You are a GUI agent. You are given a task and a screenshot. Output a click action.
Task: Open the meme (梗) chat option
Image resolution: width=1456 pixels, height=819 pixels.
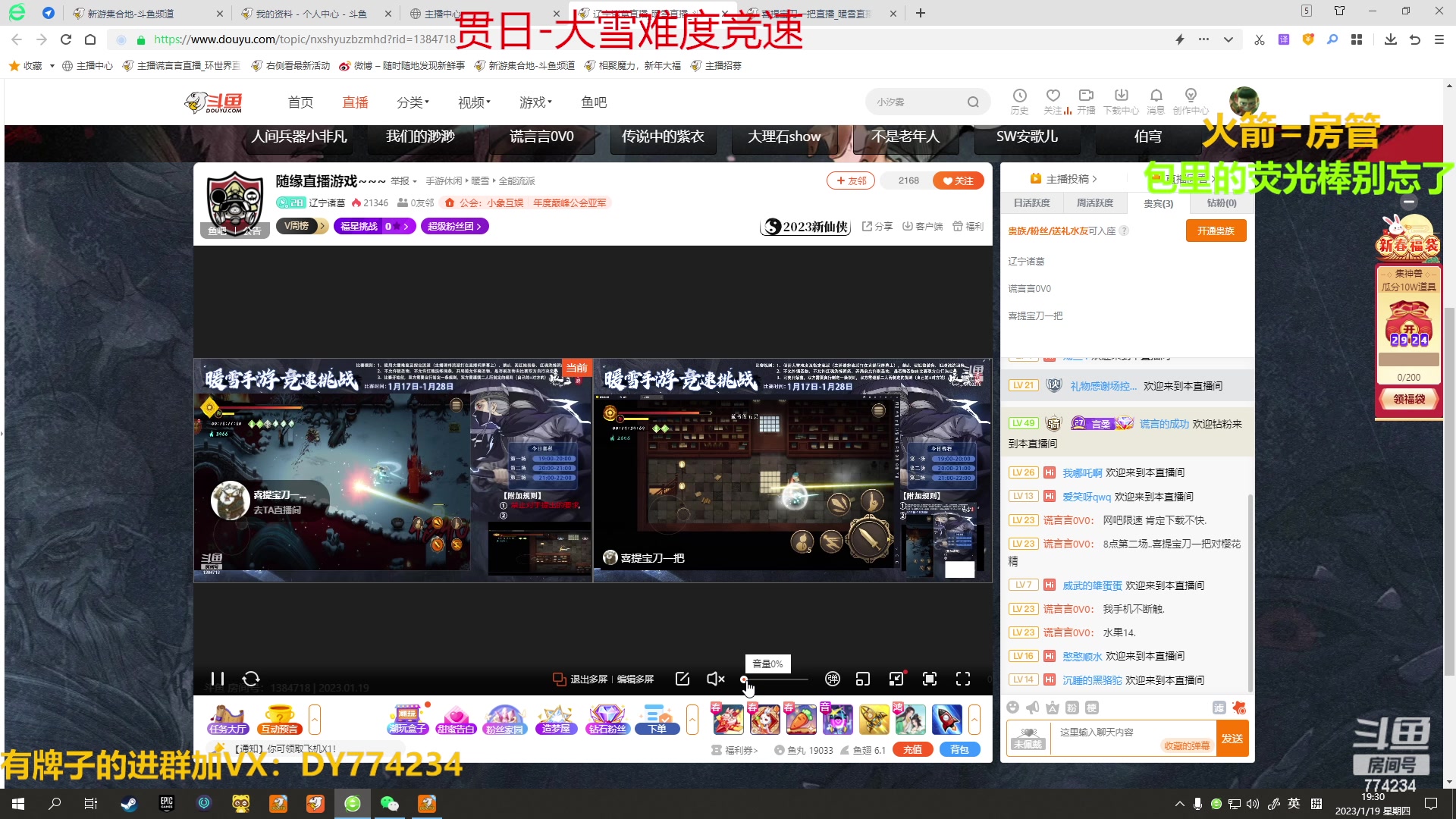point(1092,708)
